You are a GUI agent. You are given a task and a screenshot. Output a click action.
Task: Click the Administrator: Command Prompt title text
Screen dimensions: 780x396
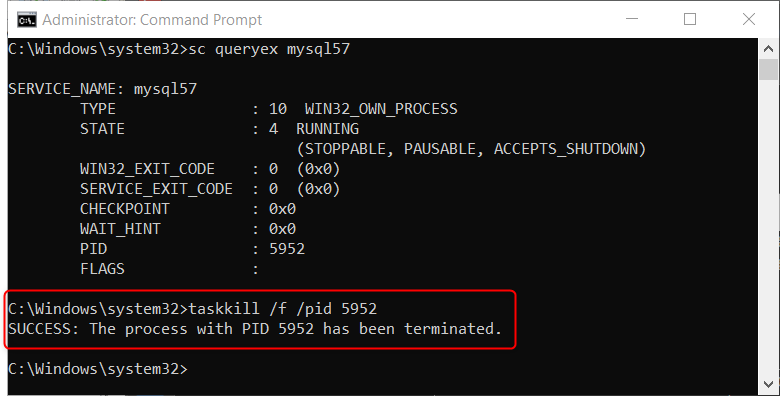point(152,20)
